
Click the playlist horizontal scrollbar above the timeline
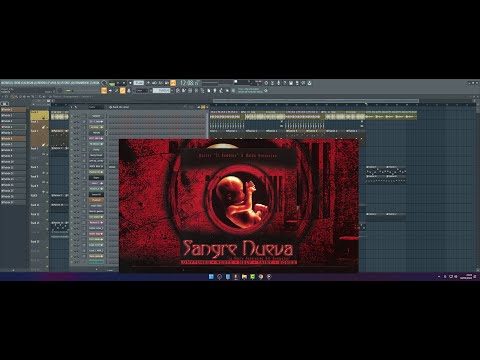pos(316,101)
